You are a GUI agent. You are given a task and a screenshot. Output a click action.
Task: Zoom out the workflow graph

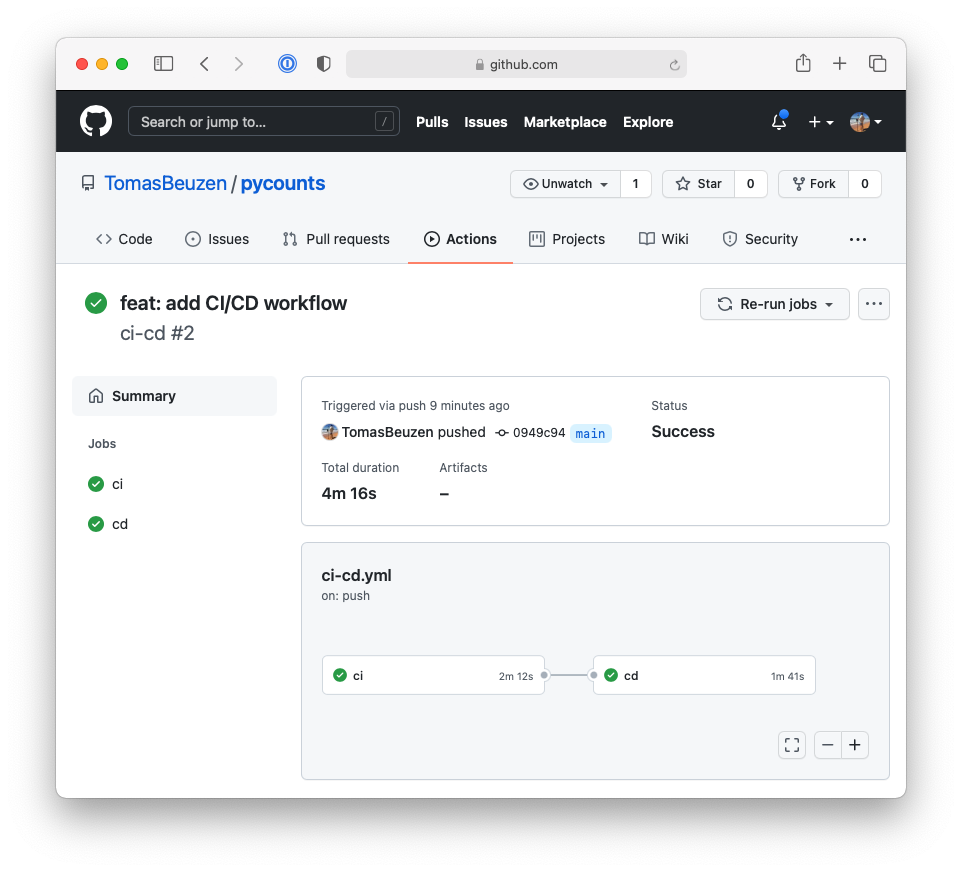point(828,745)
